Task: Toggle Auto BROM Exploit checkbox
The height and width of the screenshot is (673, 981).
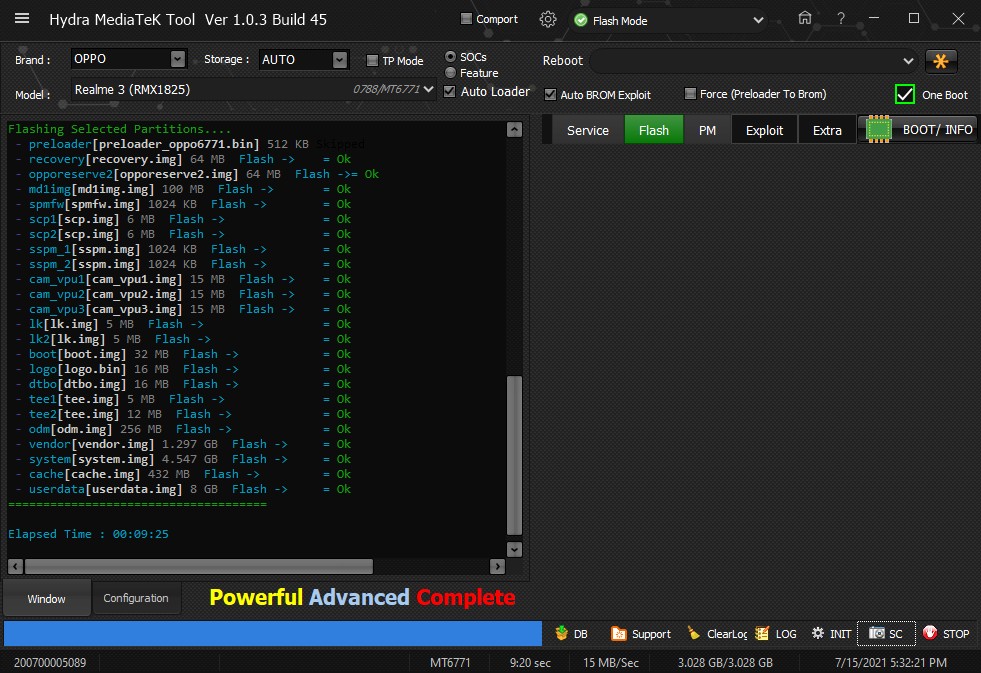Action: pos(550,94)
